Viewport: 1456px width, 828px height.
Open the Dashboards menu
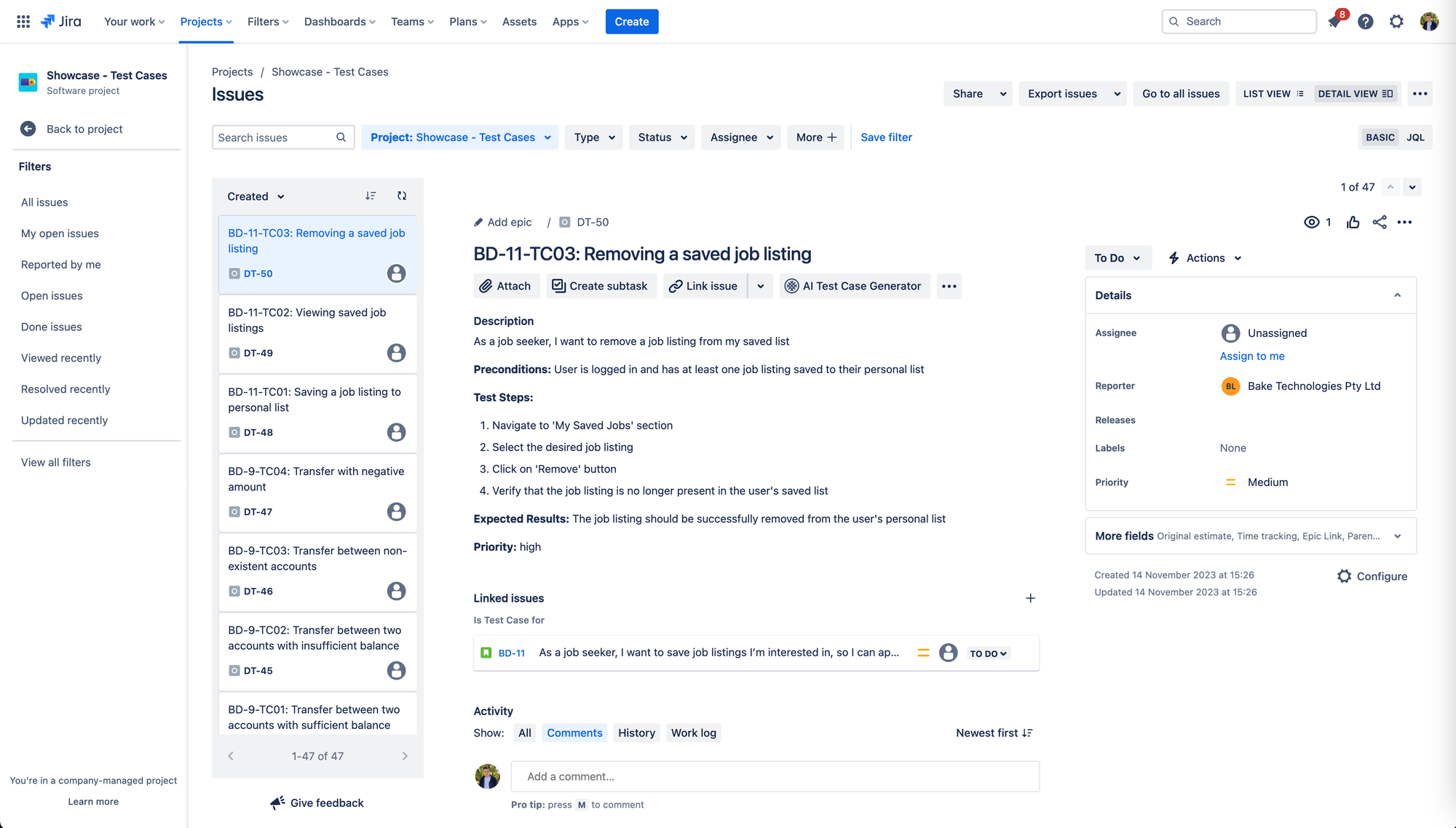[339, 22]
